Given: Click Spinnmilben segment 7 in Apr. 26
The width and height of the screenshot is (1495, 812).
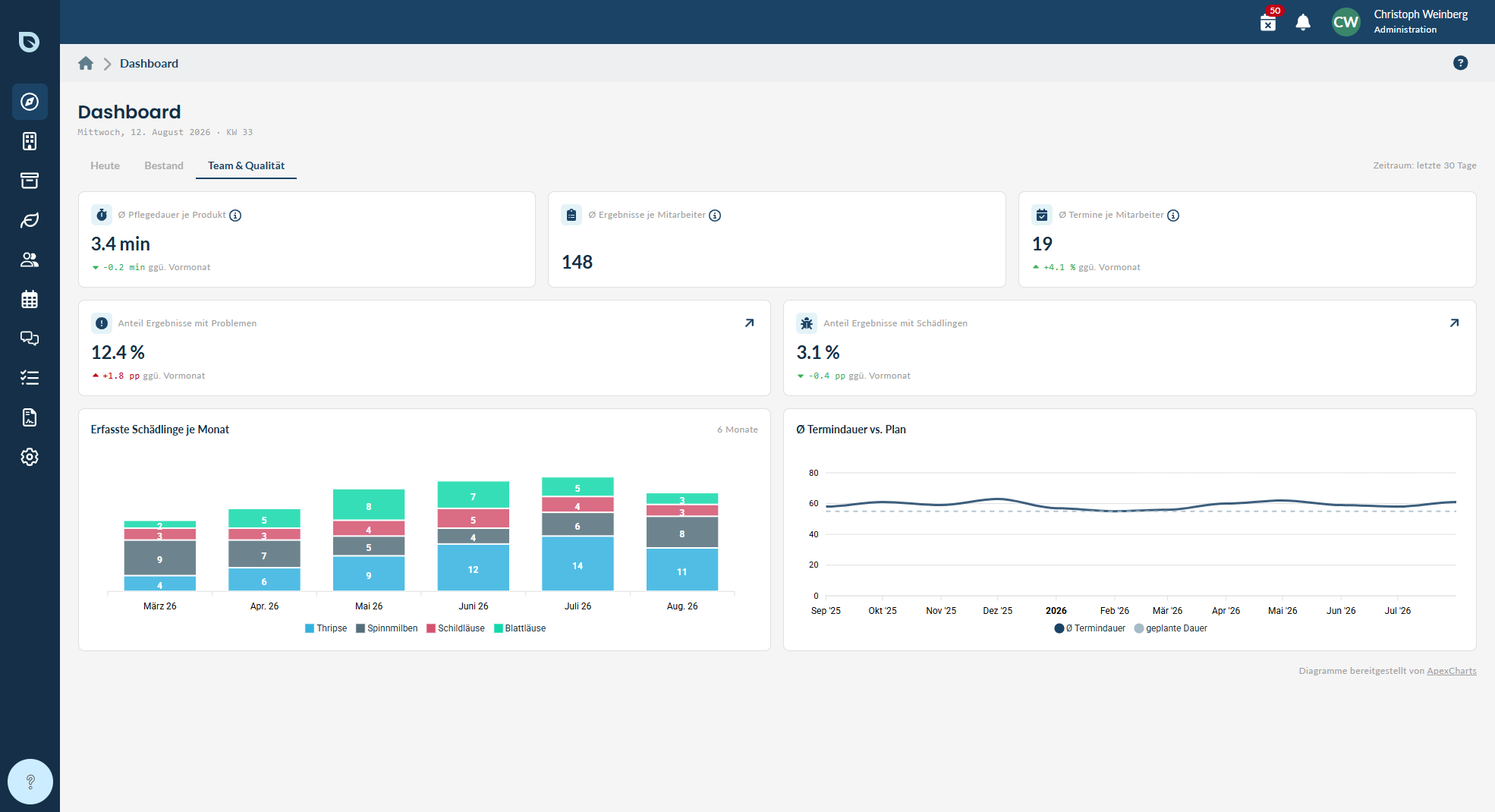Looking at the screenshot, I should (264, 554).
